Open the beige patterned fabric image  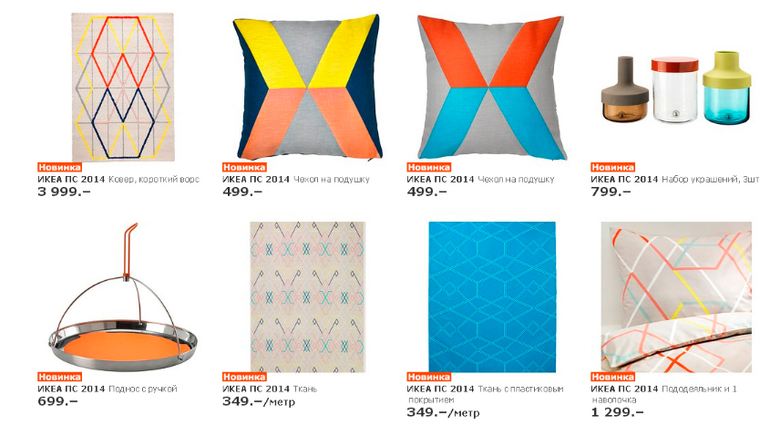308,297
